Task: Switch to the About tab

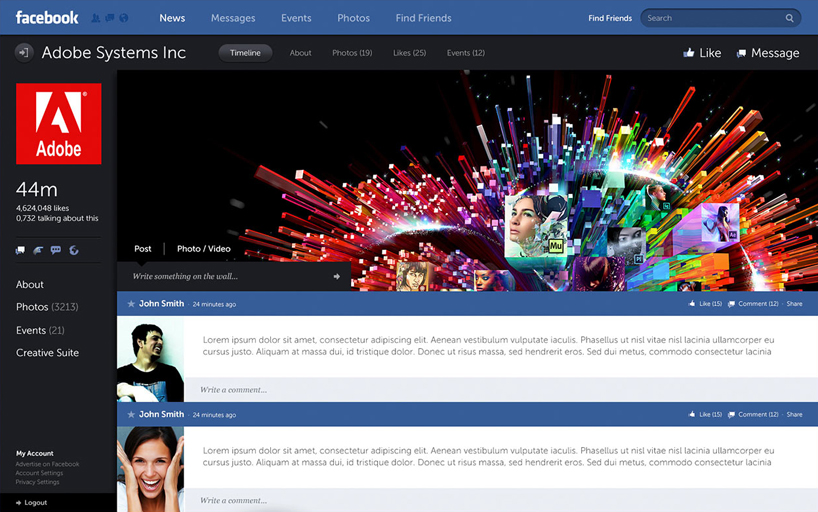Action: pyautogui.click(x=300, y=53)
